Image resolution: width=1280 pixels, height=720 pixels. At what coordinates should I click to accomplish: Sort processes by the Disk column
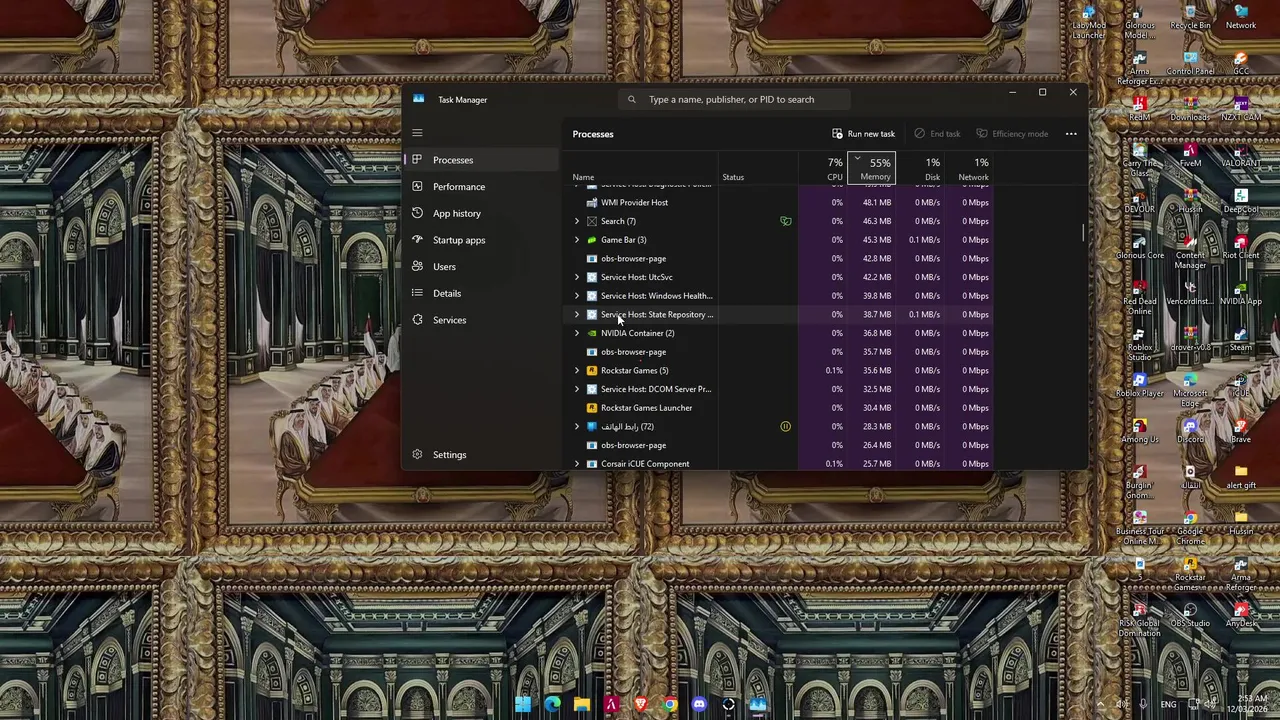920,168
